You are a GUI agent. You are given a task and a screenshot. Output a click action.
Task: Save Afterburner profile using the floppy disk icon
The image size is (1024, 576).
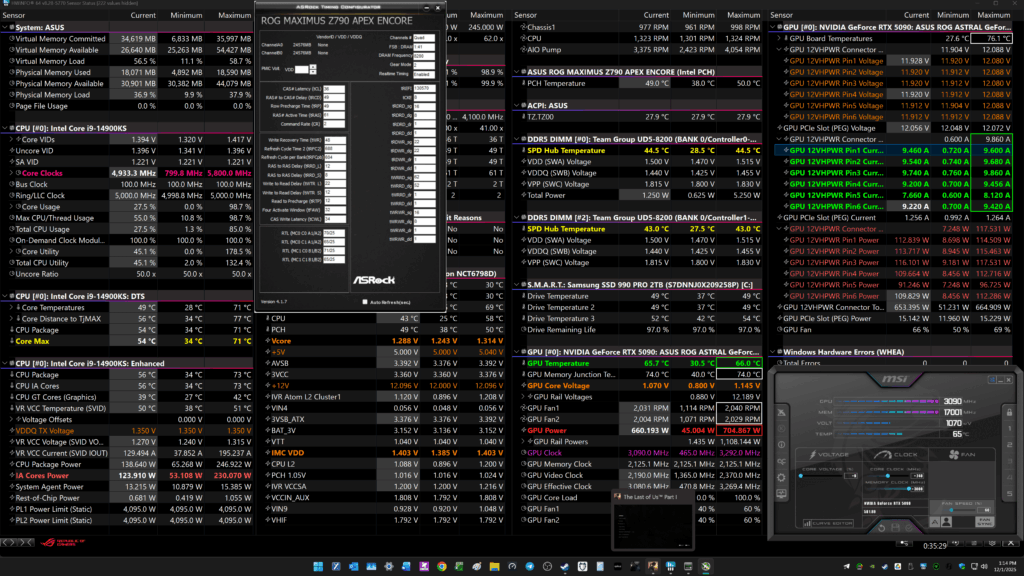coord(895,527)
